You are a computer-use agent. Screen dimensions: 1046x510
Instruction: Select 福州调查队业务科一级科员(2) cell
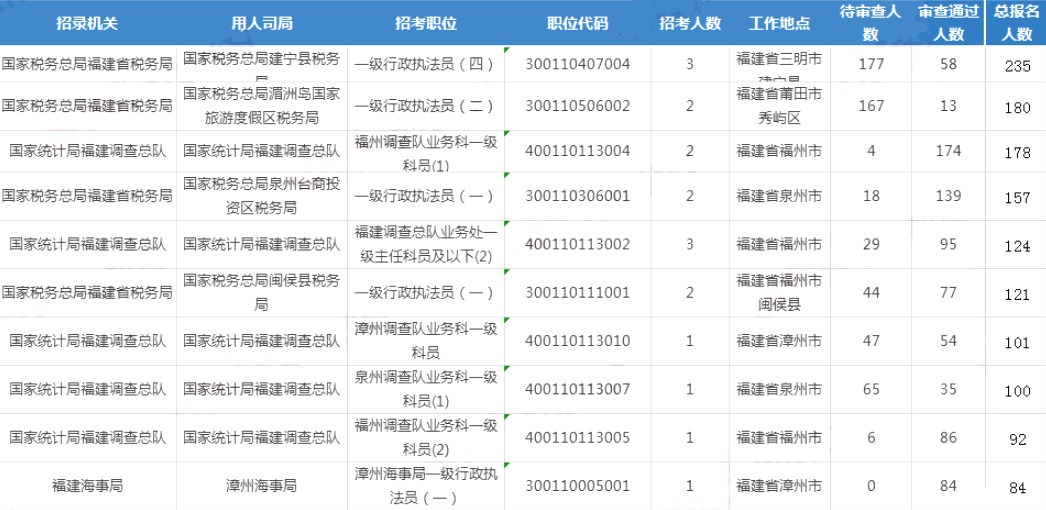(x=426, y=438)
